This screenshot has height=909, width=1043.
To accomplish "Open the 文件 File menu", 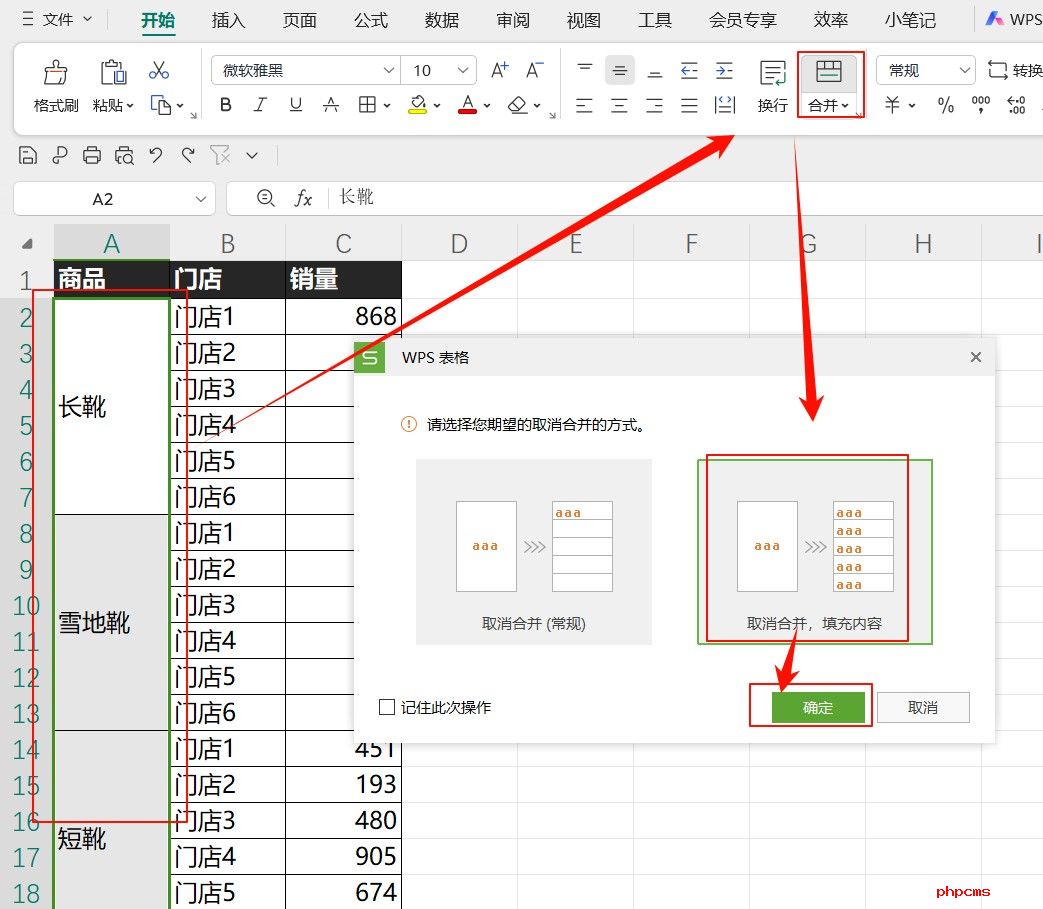I will pyautogui.click(x=59, y=20).
